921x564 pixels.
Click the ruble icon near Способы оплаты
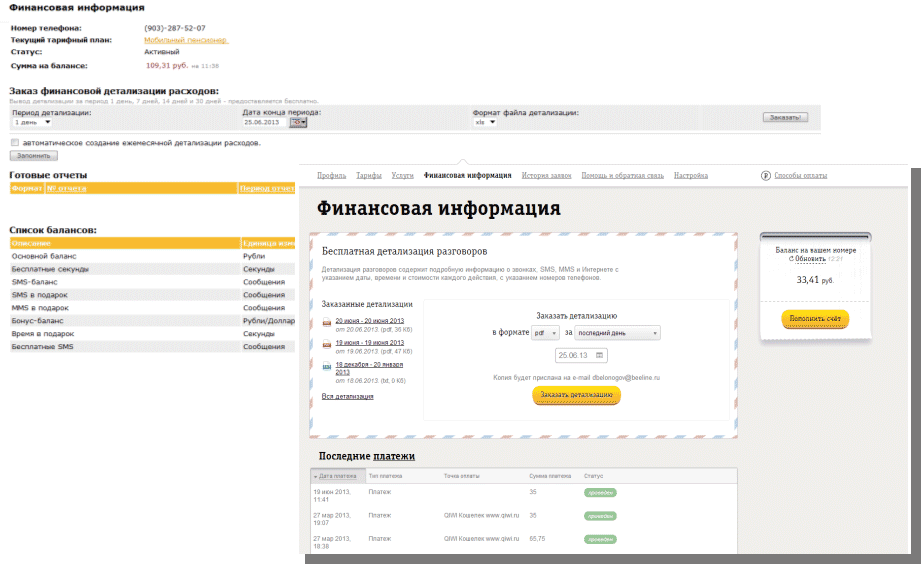point(765,176)
